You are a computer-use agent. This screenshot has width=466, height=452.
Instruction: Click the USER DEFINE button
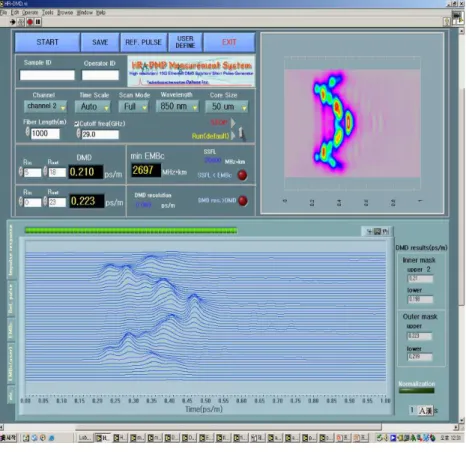coord(185,42)
